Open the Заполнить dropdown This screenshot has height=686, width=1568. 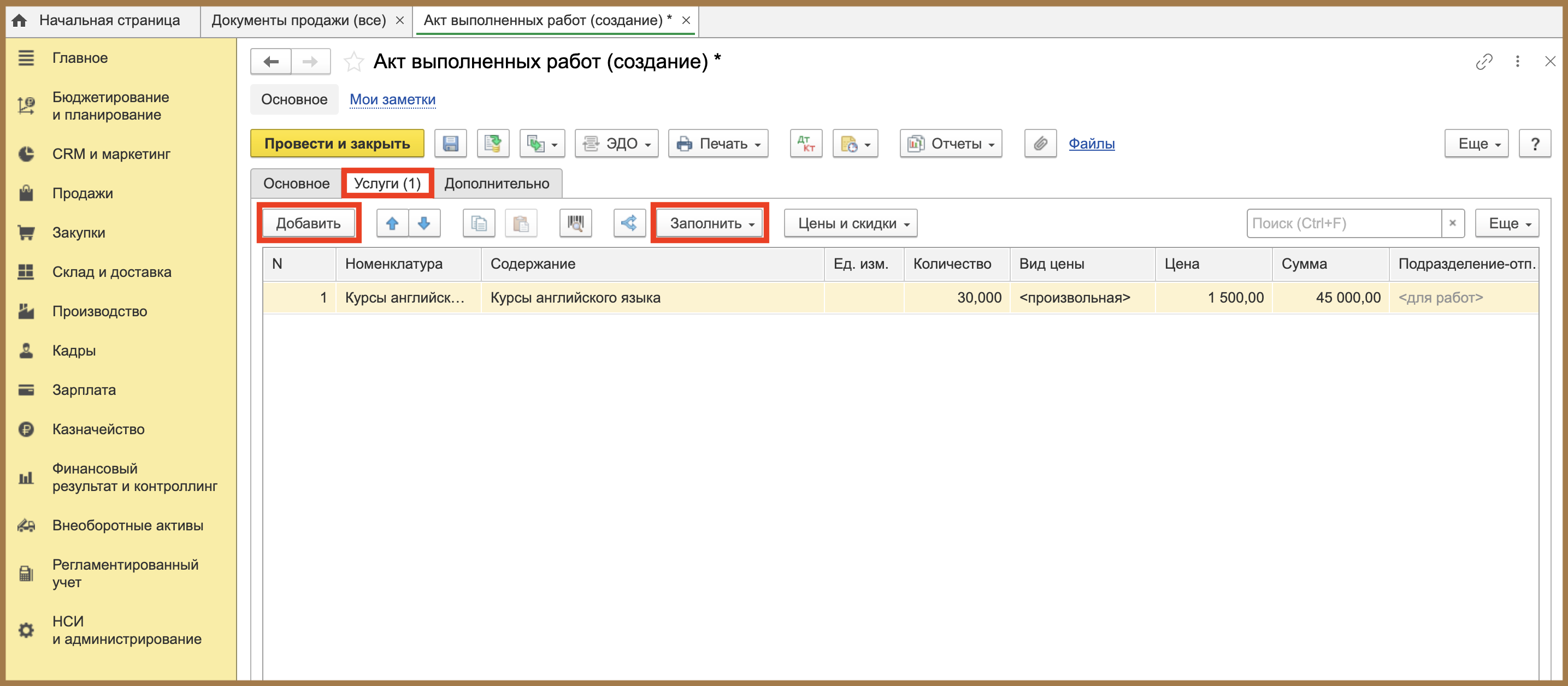709,223
